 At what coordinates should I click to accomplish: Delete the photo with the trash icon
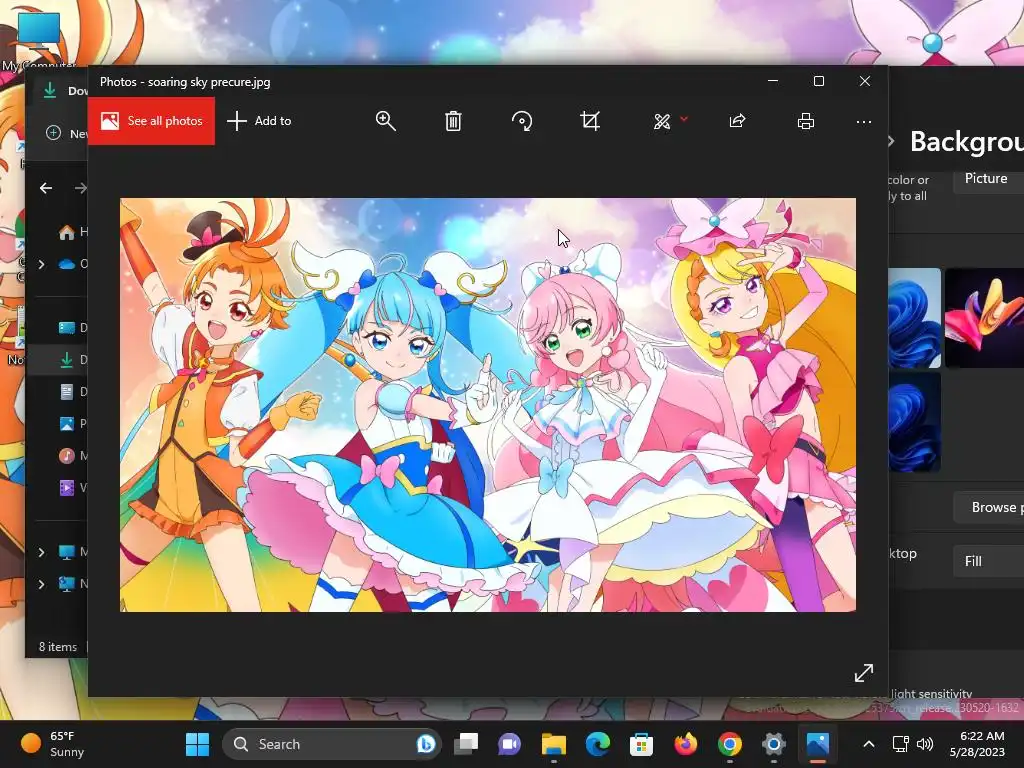[x=453, y=121]
